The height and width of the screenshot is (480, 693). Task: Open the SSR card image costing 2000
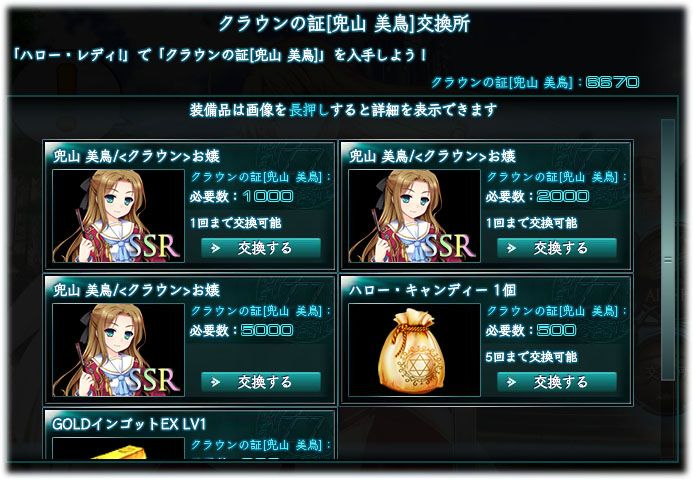[x=414, y=216]
